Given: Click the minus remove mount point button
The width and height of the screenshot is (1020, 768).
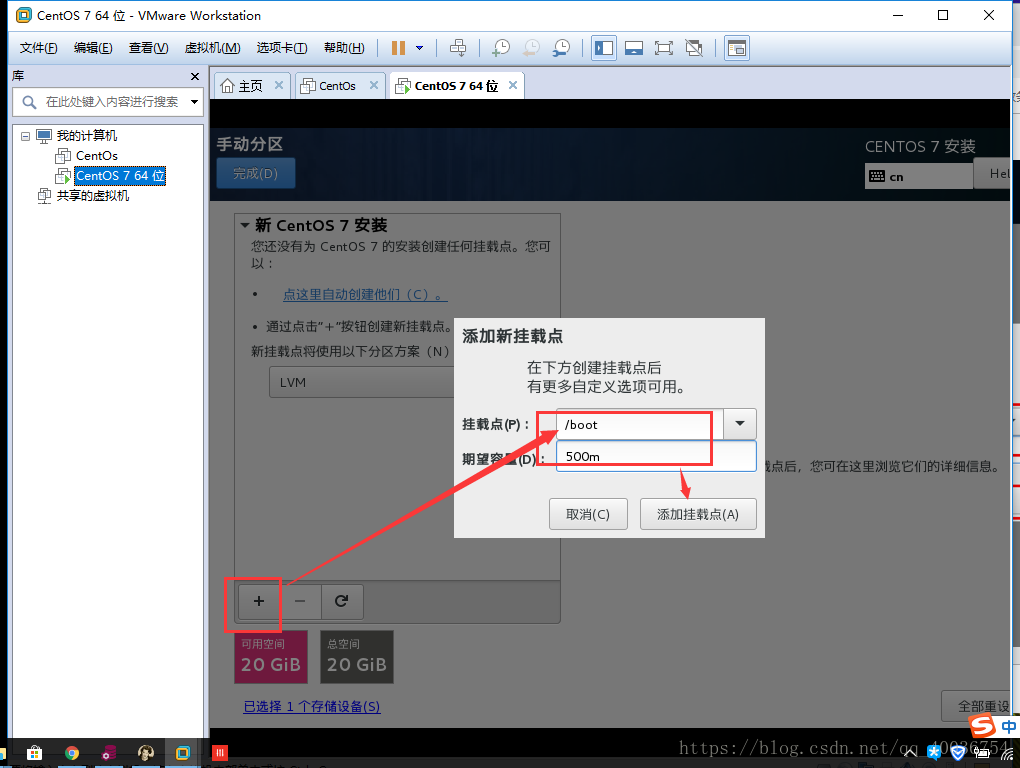Looking at the screenshot, I should click(x=300, y=601).
